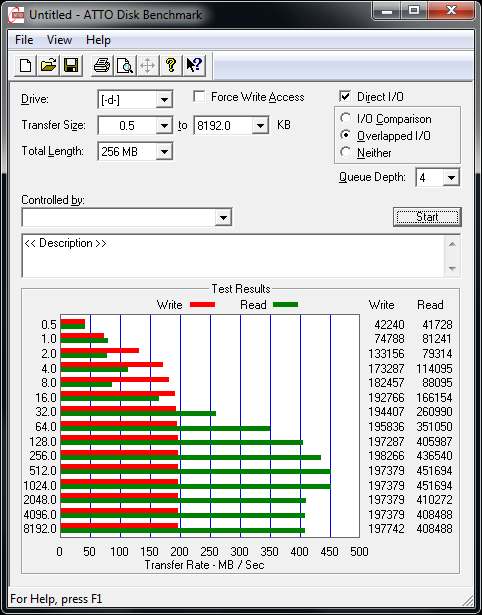482x615 pixels.
Task: Click inside the Description text box
Action: pos(233,256)
